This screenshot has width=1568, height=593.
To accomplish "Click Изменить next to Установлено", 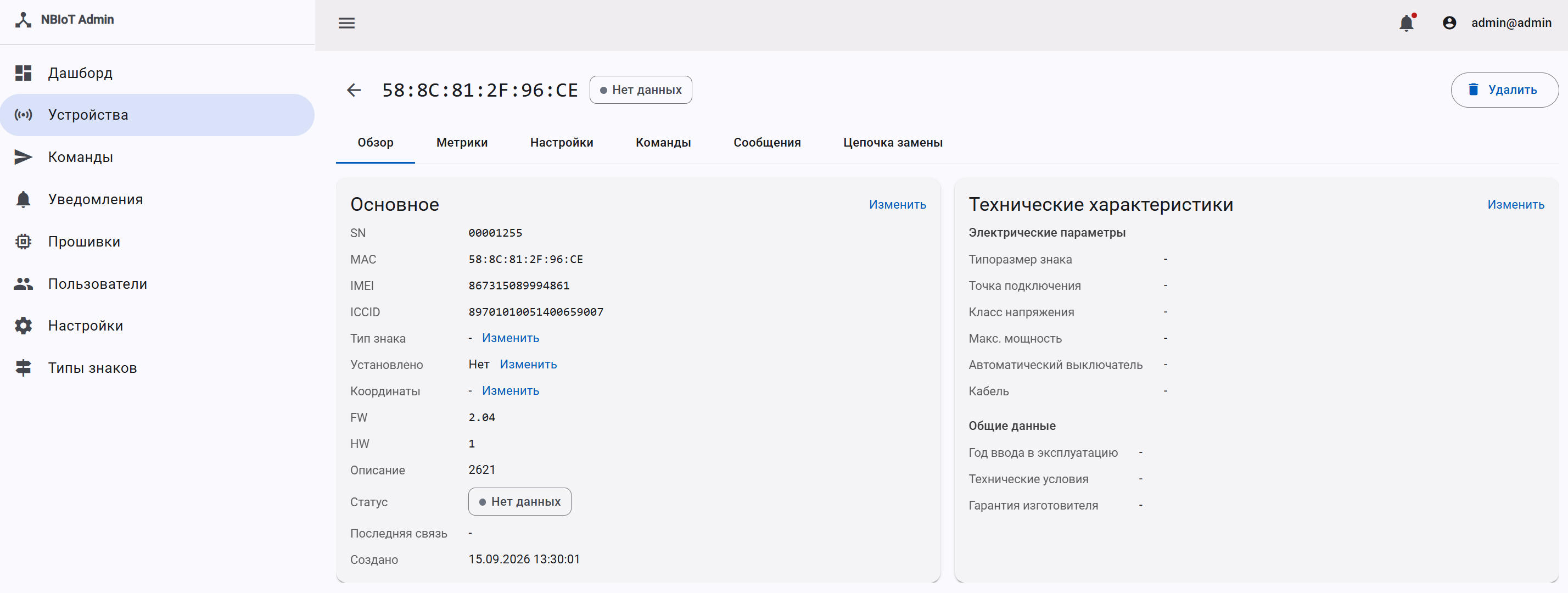I will 528,364.
